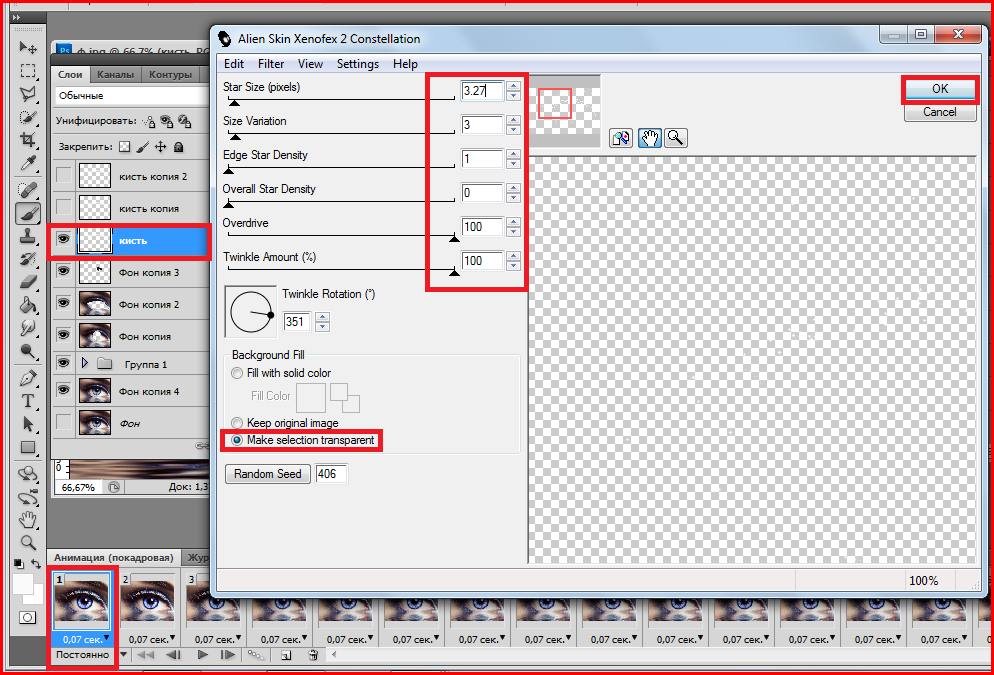Image resolution: width=994 pixels, height=675 pixels.
Task: Hide the 'Фон копия 2' layer
Action: pos(63,303)
